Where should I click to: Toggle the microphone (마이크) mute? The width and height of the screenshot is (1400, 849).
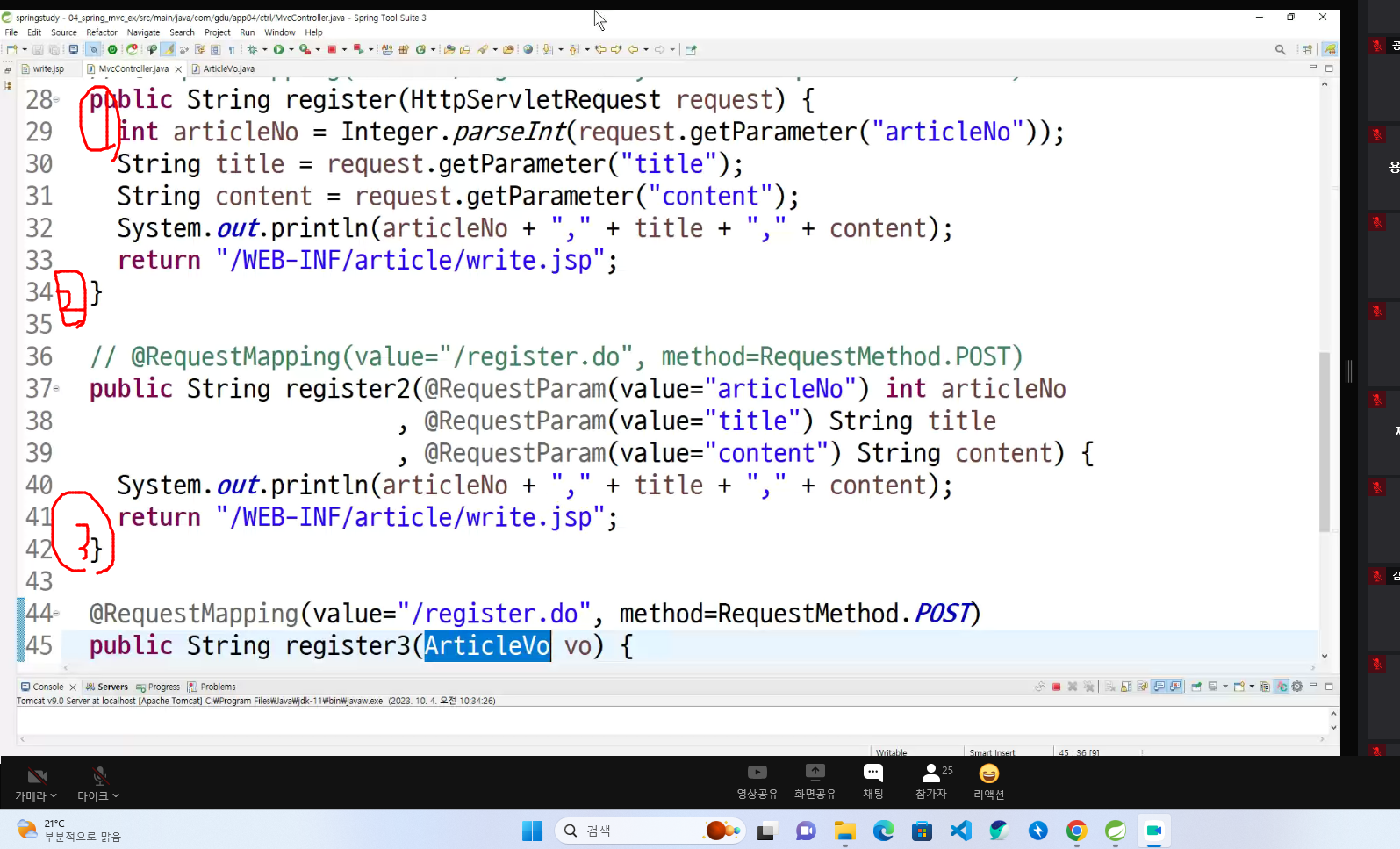[x=99, y=775]
